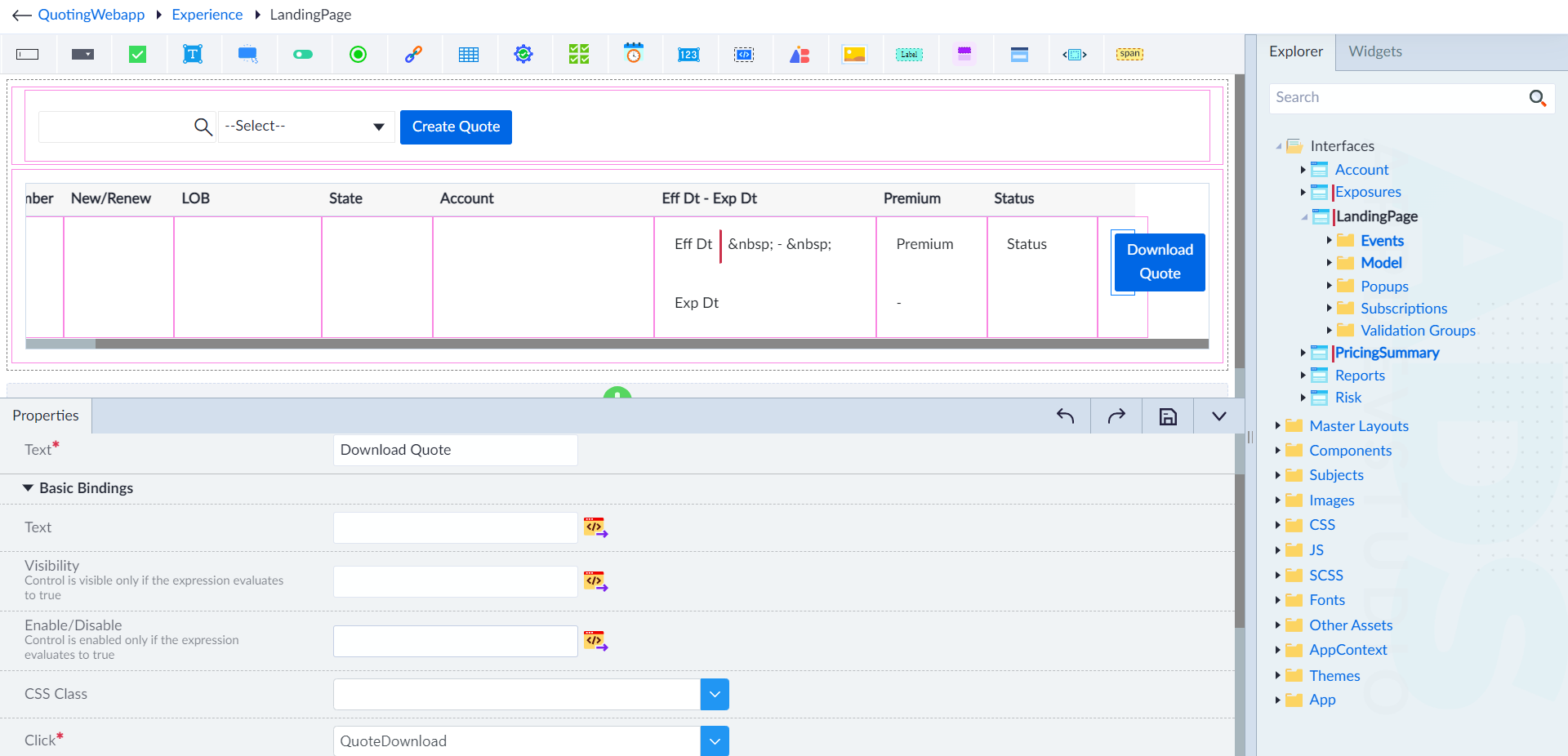Select the HTML code widget icon

click(x=744, y=55)
